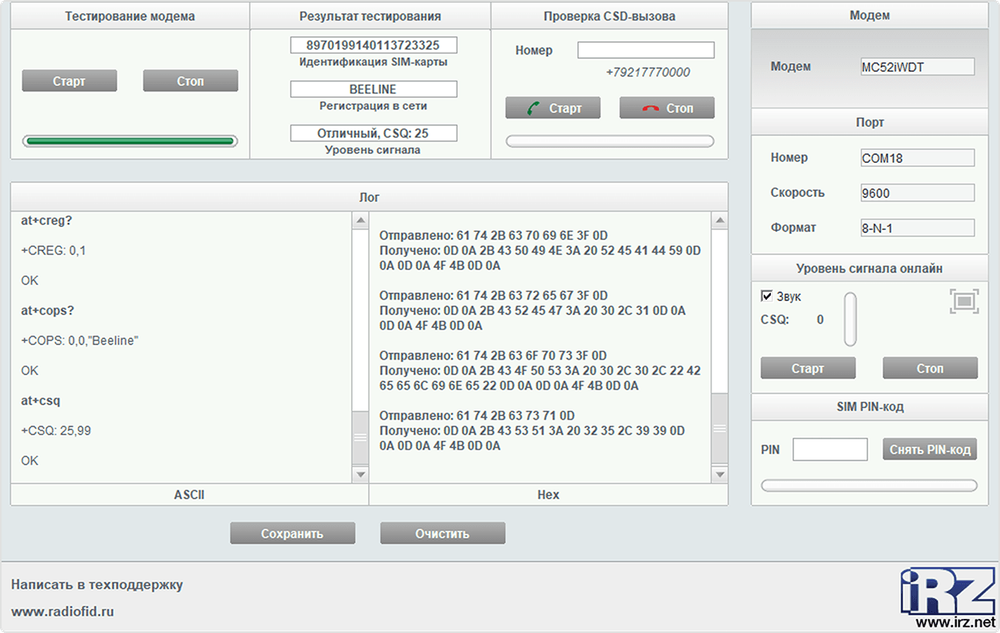Toggle the Звук checkbox

[767, 296]
